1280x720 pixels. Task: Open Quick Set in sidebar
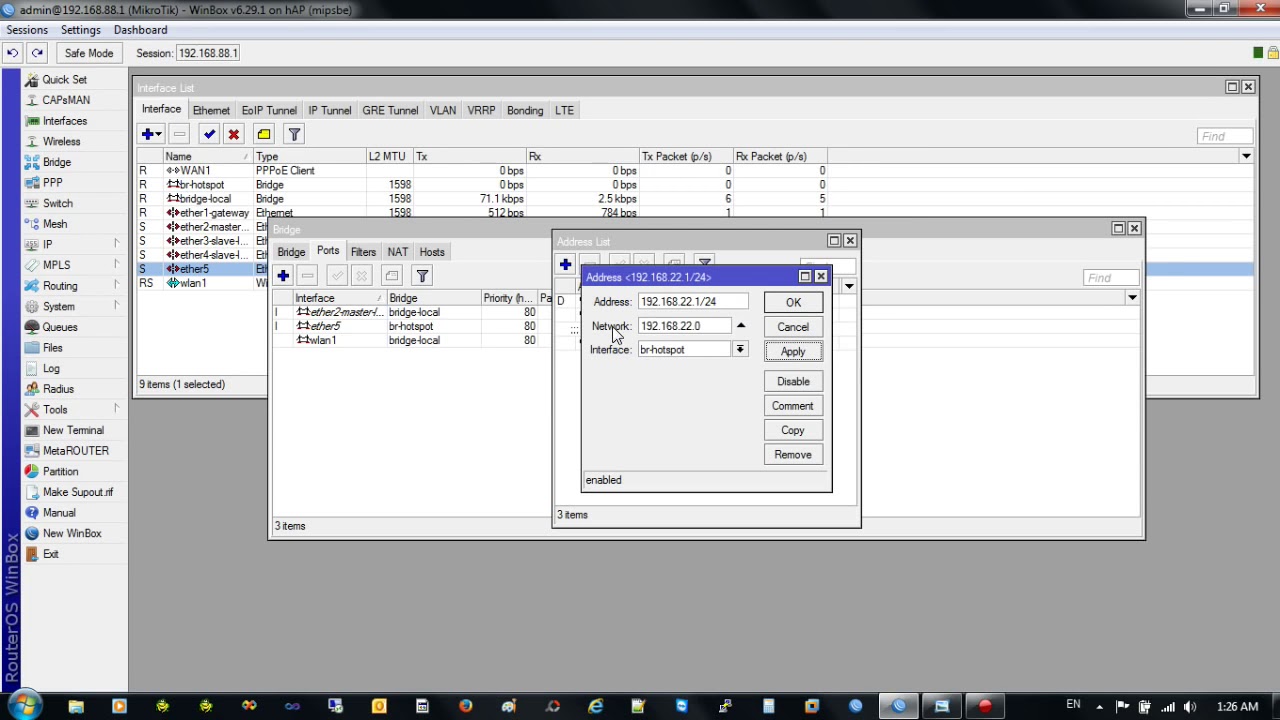pos(64,79)
